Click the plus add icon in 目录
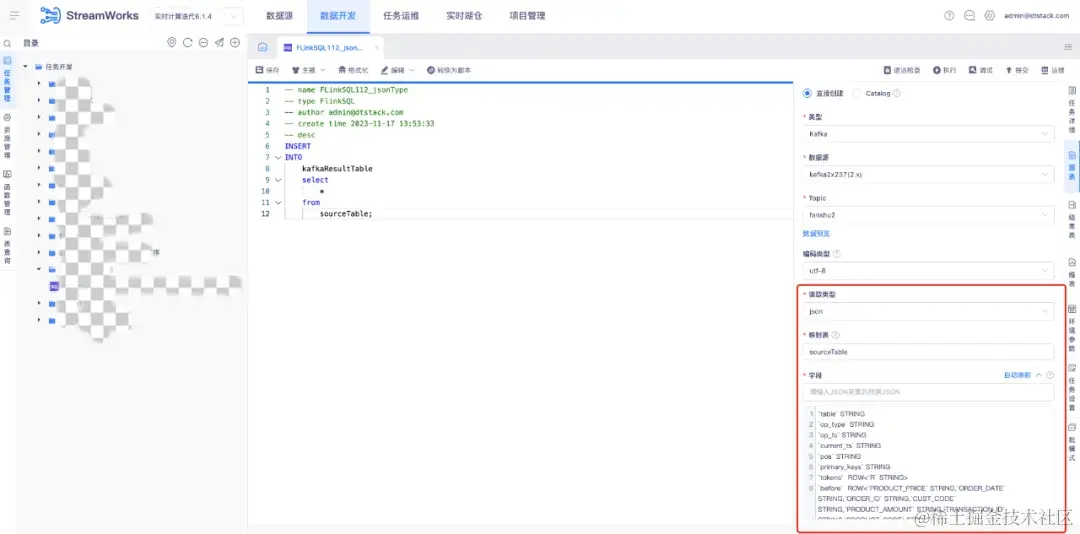 (x=235, y=43)
